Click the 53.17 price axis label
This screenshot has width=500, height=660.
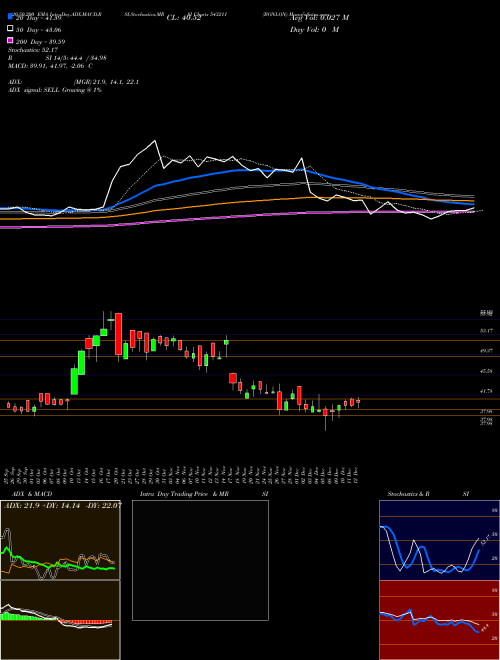click(486, 331)
